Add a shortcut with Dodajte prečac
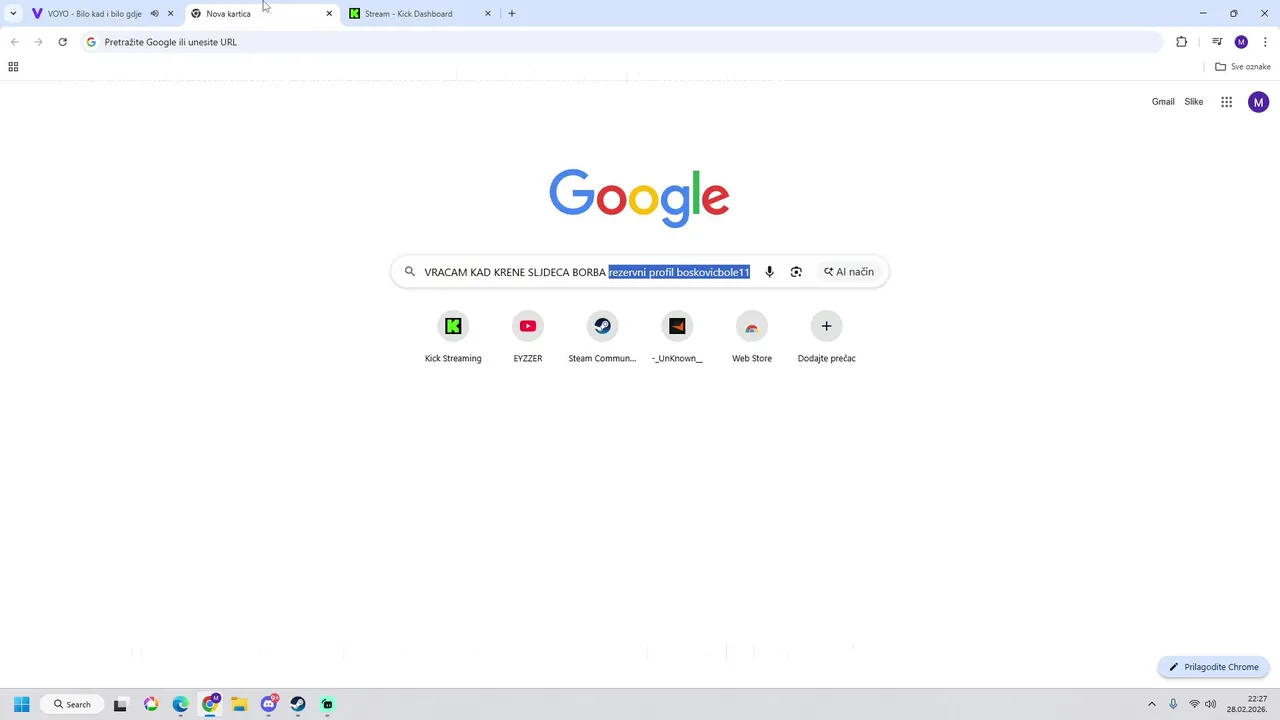 point(826,338)
